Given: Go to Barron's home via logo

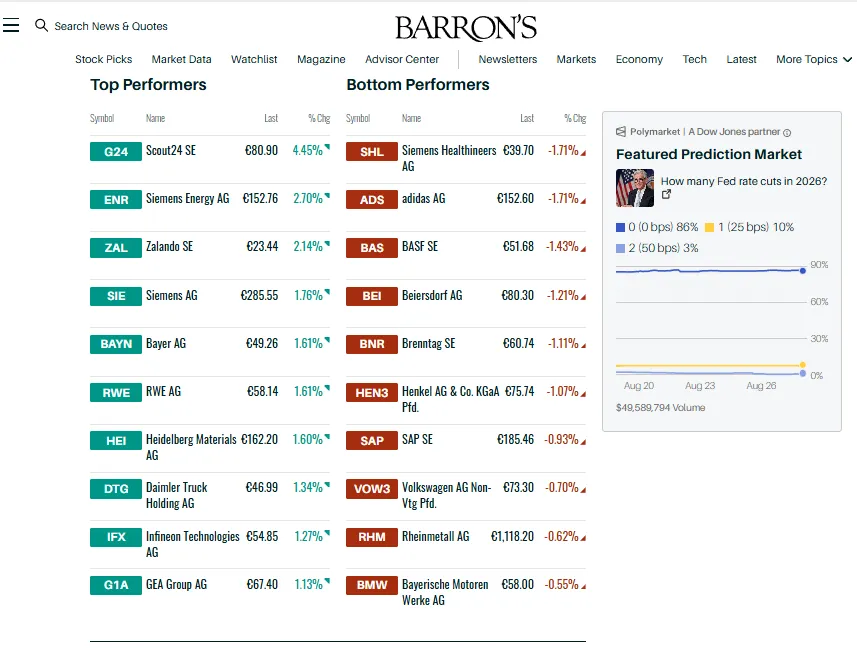Looking at the screenshot, I should [466, 27].
